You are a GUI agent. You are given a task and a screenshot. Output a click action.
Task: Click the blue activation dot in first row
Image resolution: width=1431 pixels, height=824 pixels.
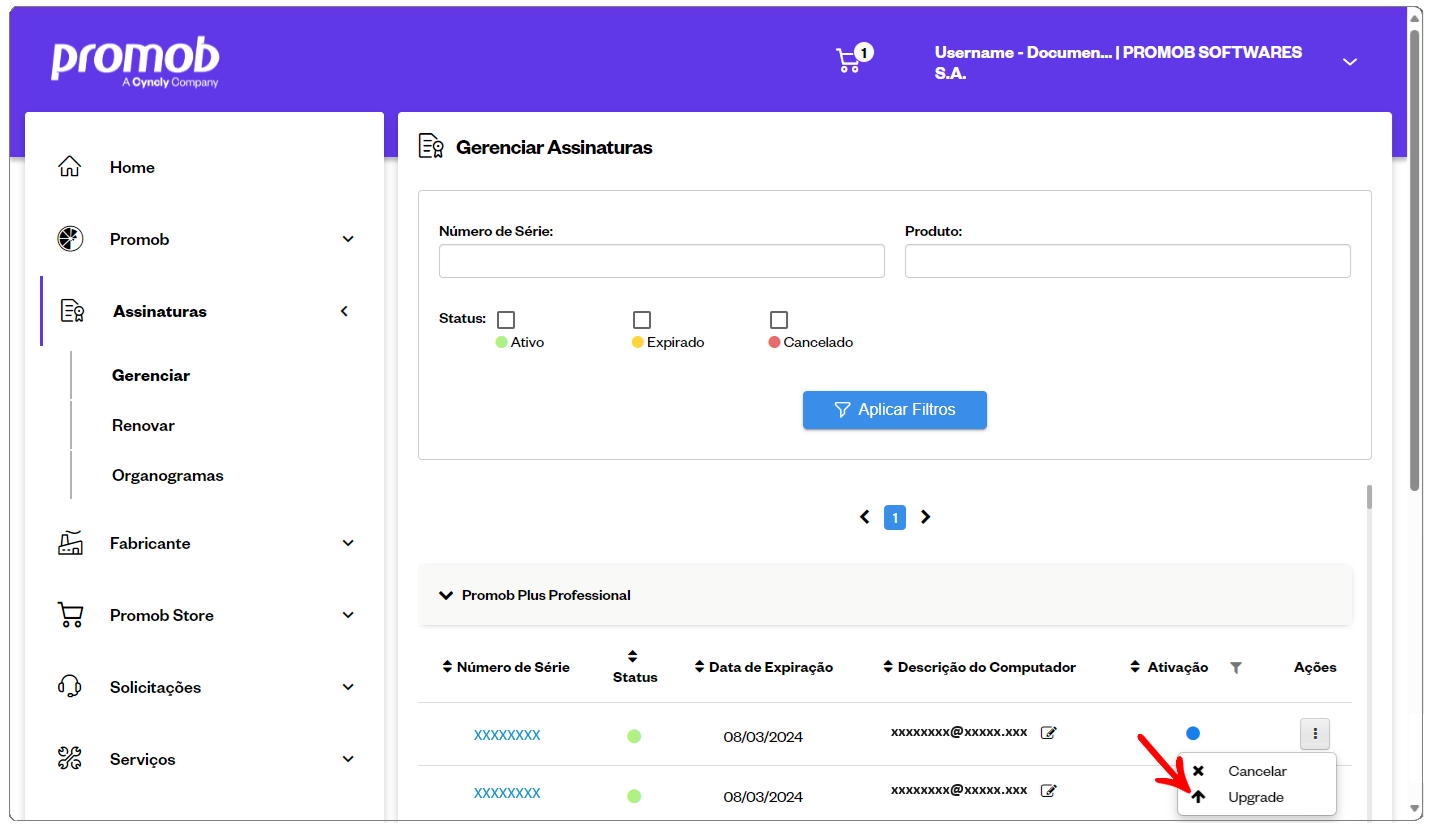pyautogui.click(x=1193, y=733)
